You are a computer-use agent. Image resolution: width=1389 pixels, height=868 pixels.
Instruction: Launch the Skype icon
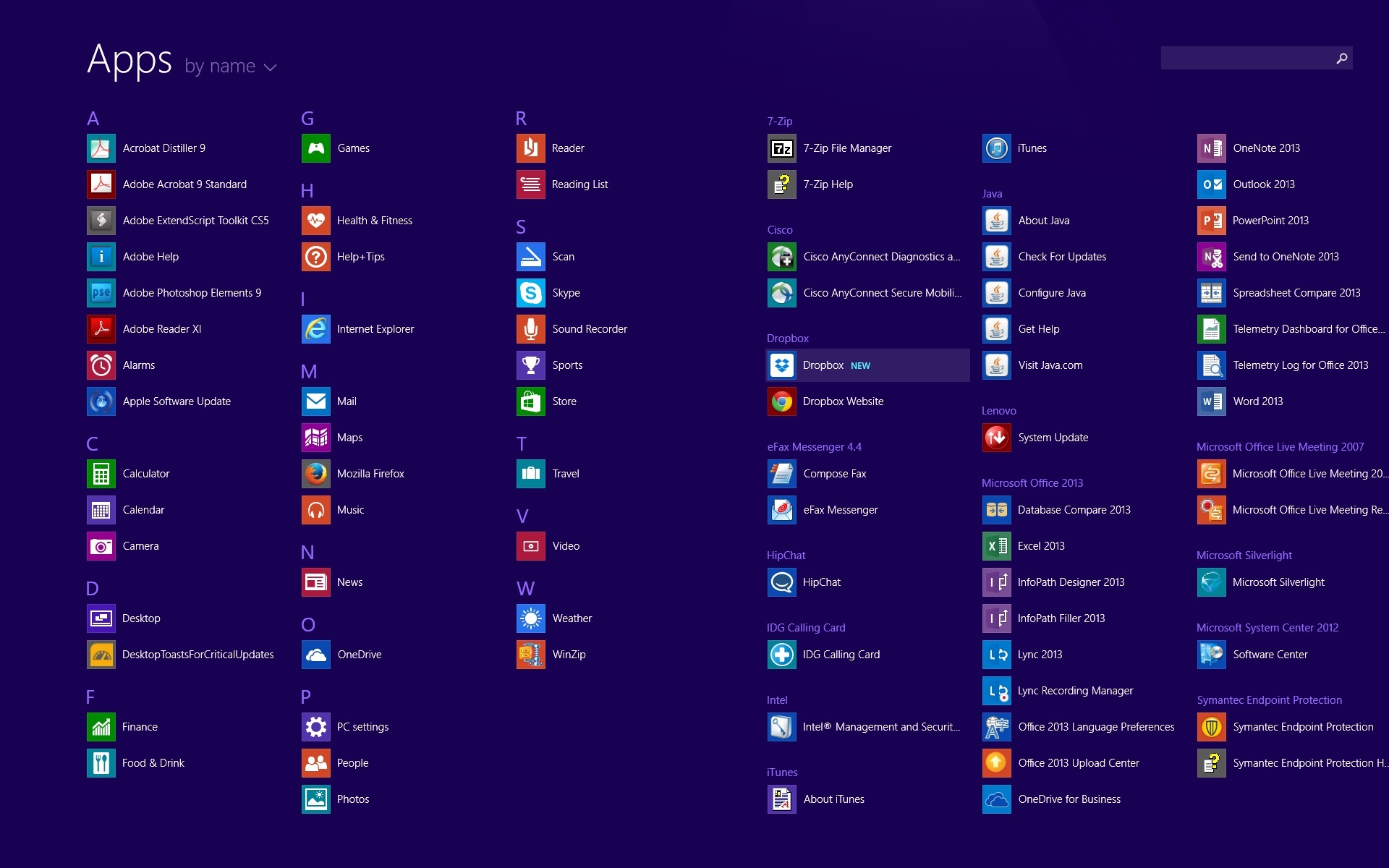pos(531,293)
